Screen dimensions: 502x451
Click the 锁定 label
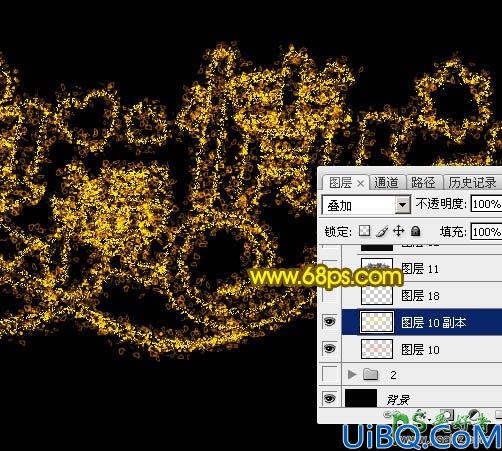pyautogui.click(x=338, y=231)
